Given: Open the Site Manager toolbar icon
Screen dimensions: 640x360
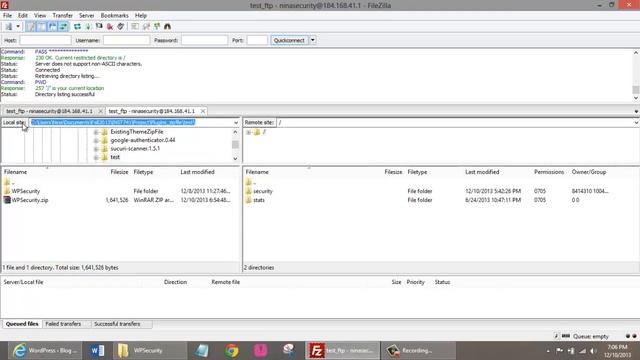Looking at the screenshot, I should (x=9, y=27).
